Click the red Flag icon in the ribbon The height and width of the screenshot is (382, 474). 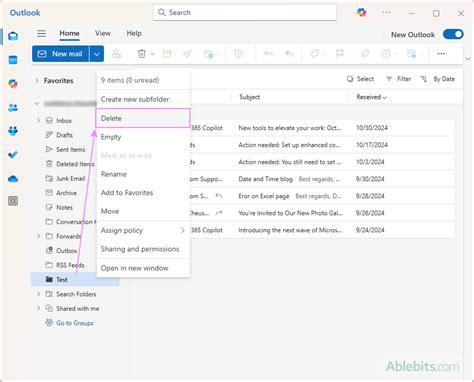[340, 54]
